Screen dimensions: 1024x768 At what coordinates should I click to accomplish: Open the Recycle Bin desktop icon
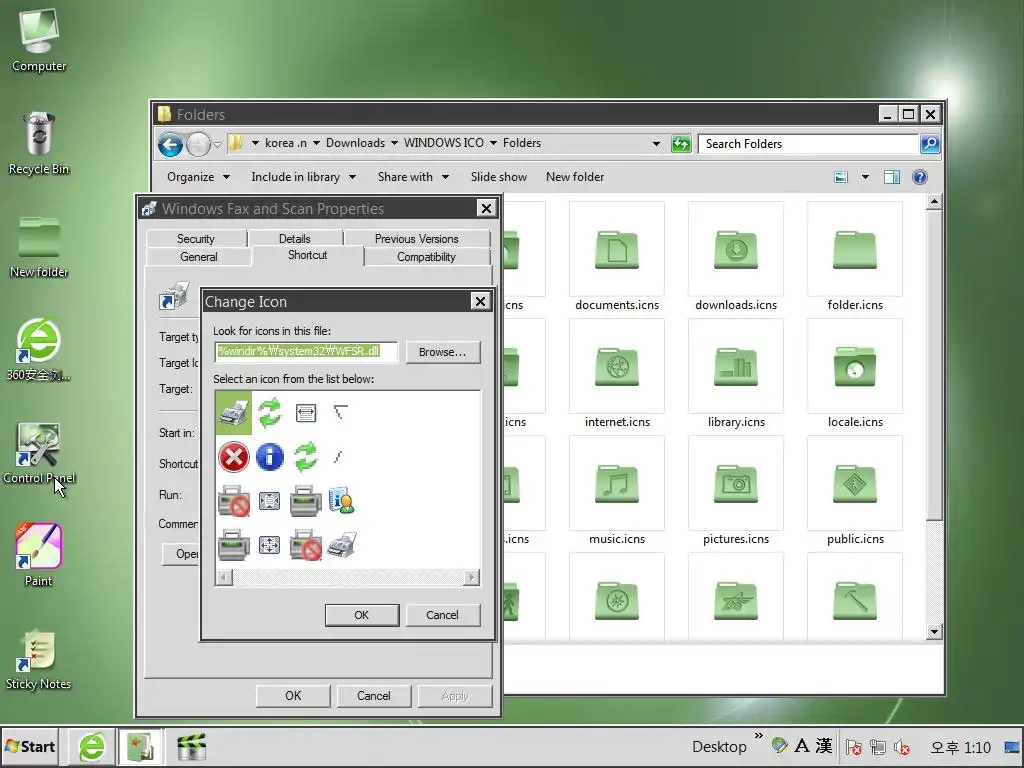(x=39, y=144)
